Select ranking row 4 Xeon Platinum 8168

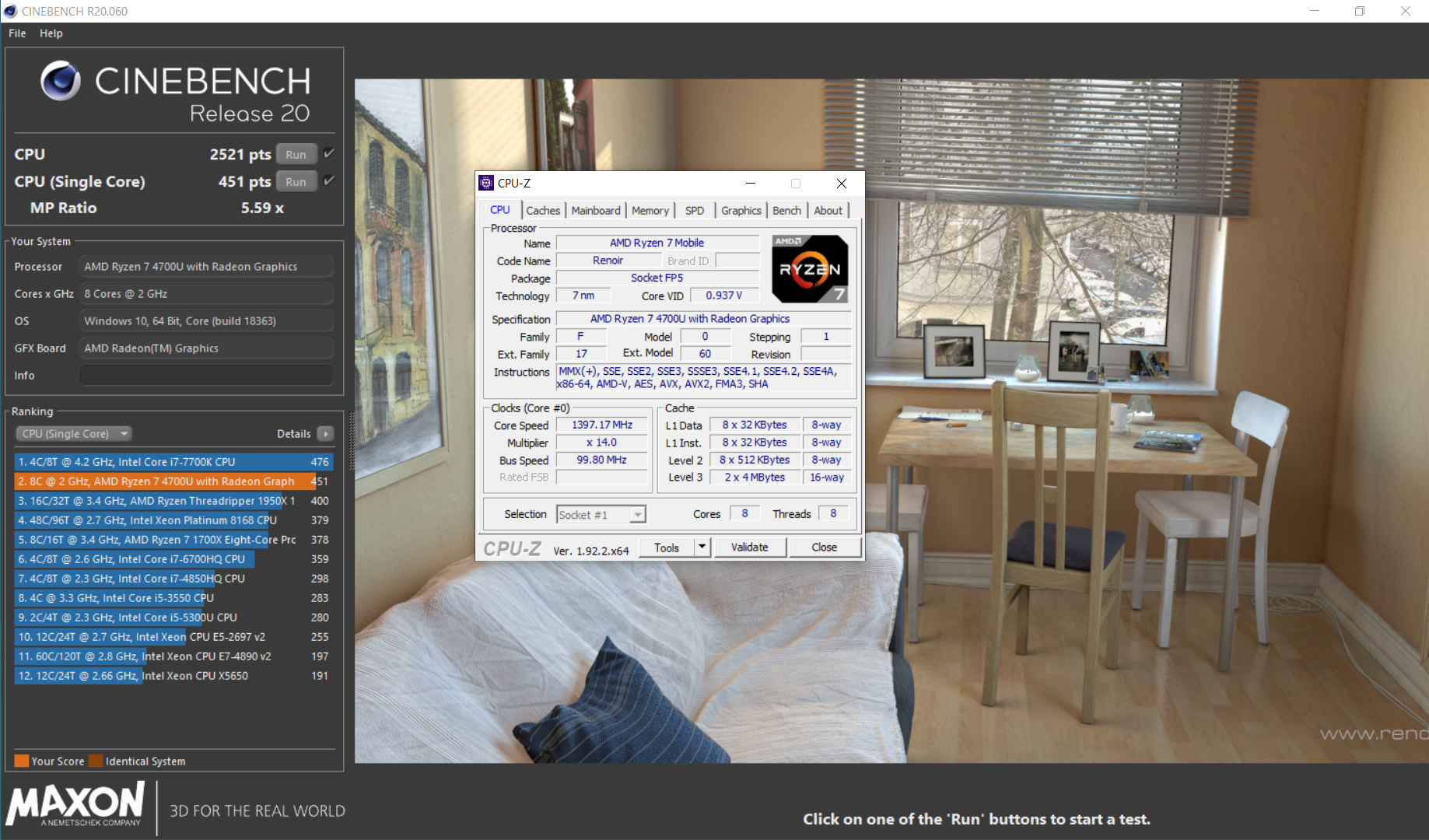pyautogui.click(x=174, y=520)
